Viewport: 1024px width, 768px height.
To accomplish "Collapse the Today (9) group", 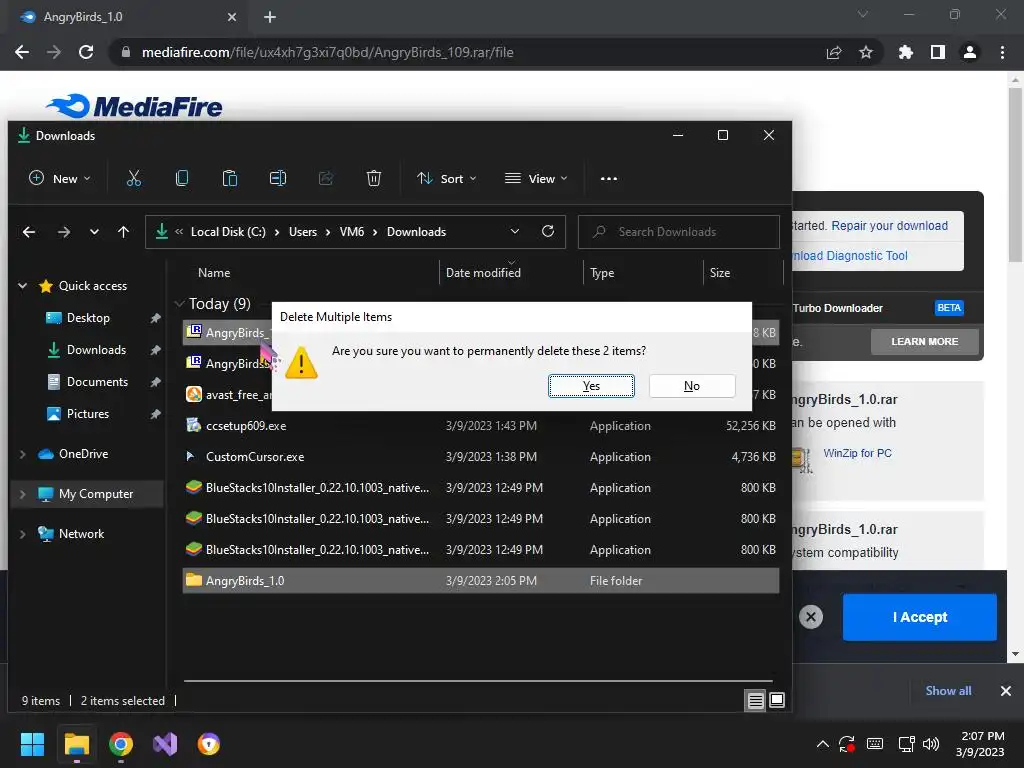I will [180, 304].
